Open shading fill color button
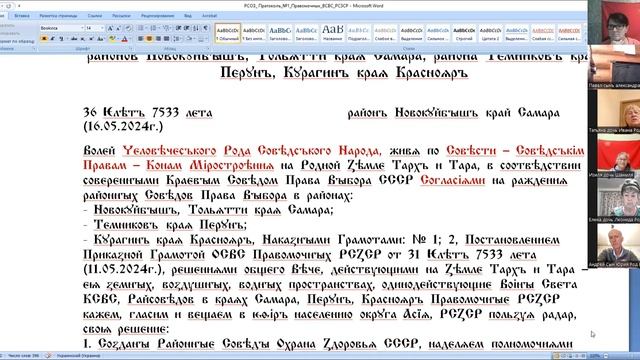Image resolution: width=640 pixels, height=360 pixels. point(190,39)
